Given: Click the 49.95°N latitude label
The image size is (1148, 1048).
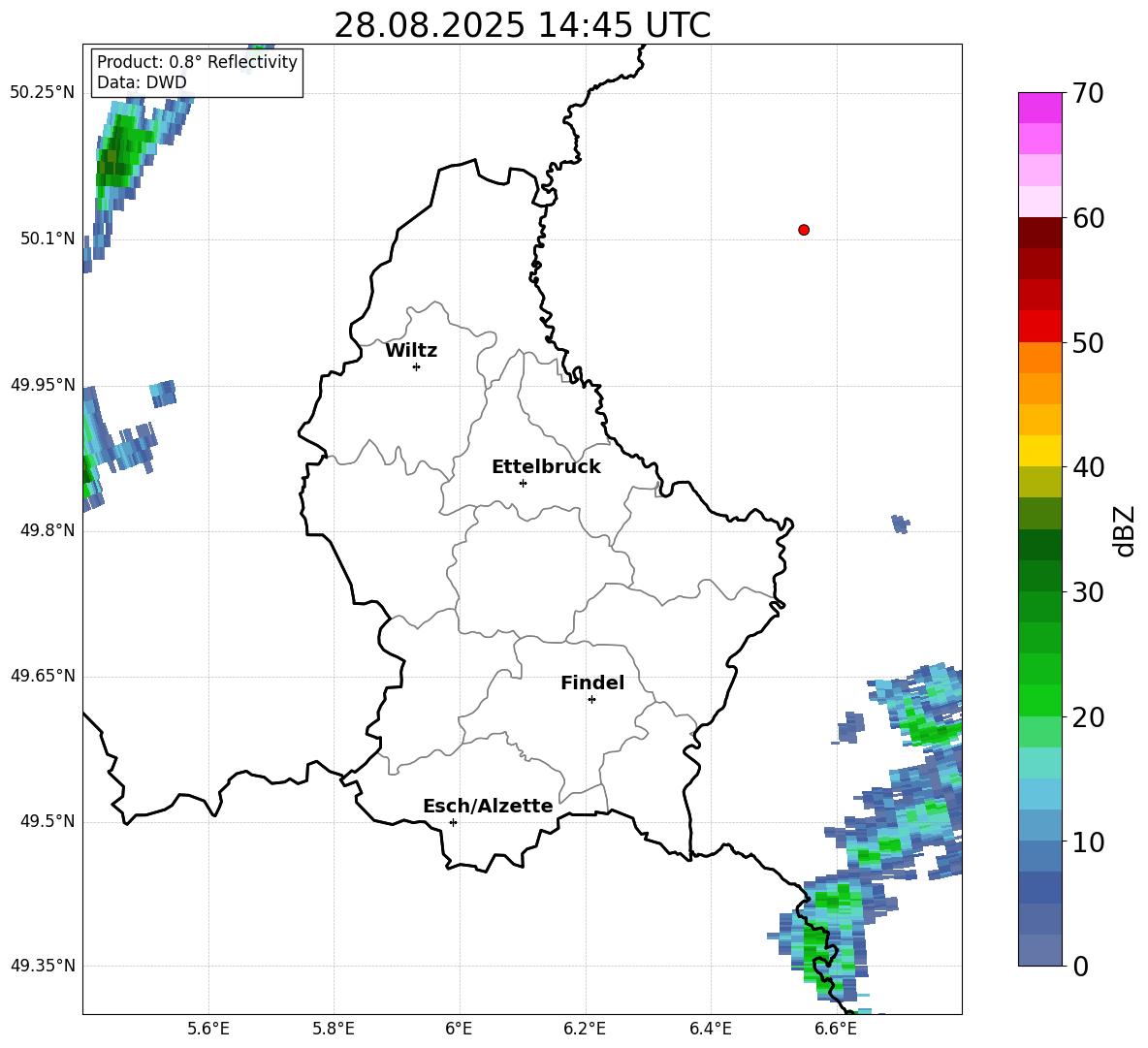Looking at the screenshot, I should [43, 384].
